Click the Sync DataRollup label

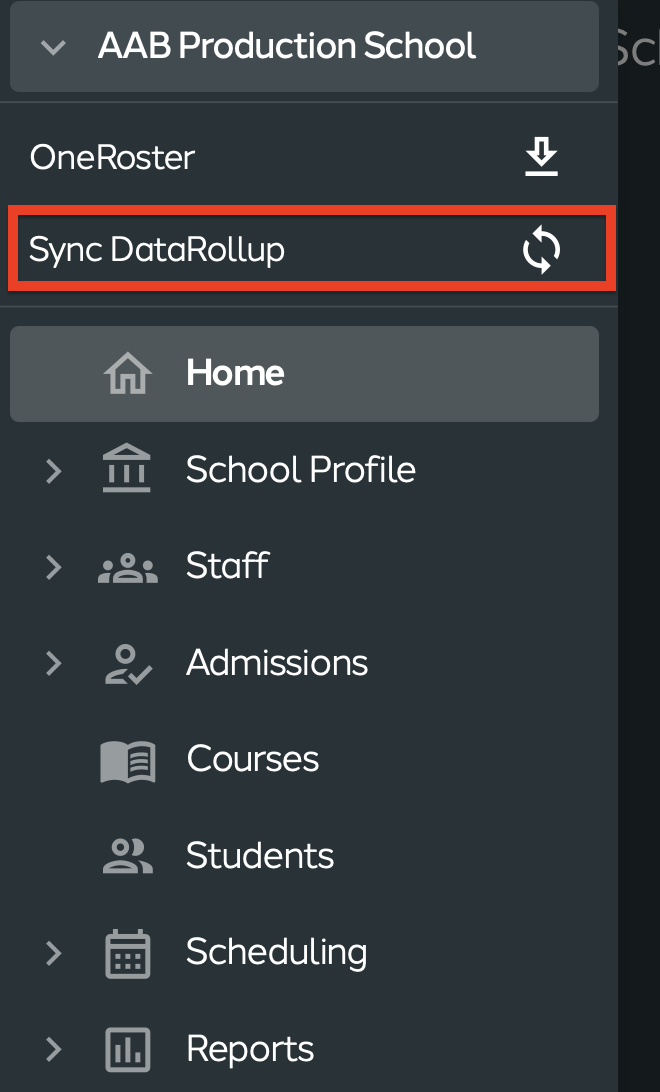pos(157,251)
